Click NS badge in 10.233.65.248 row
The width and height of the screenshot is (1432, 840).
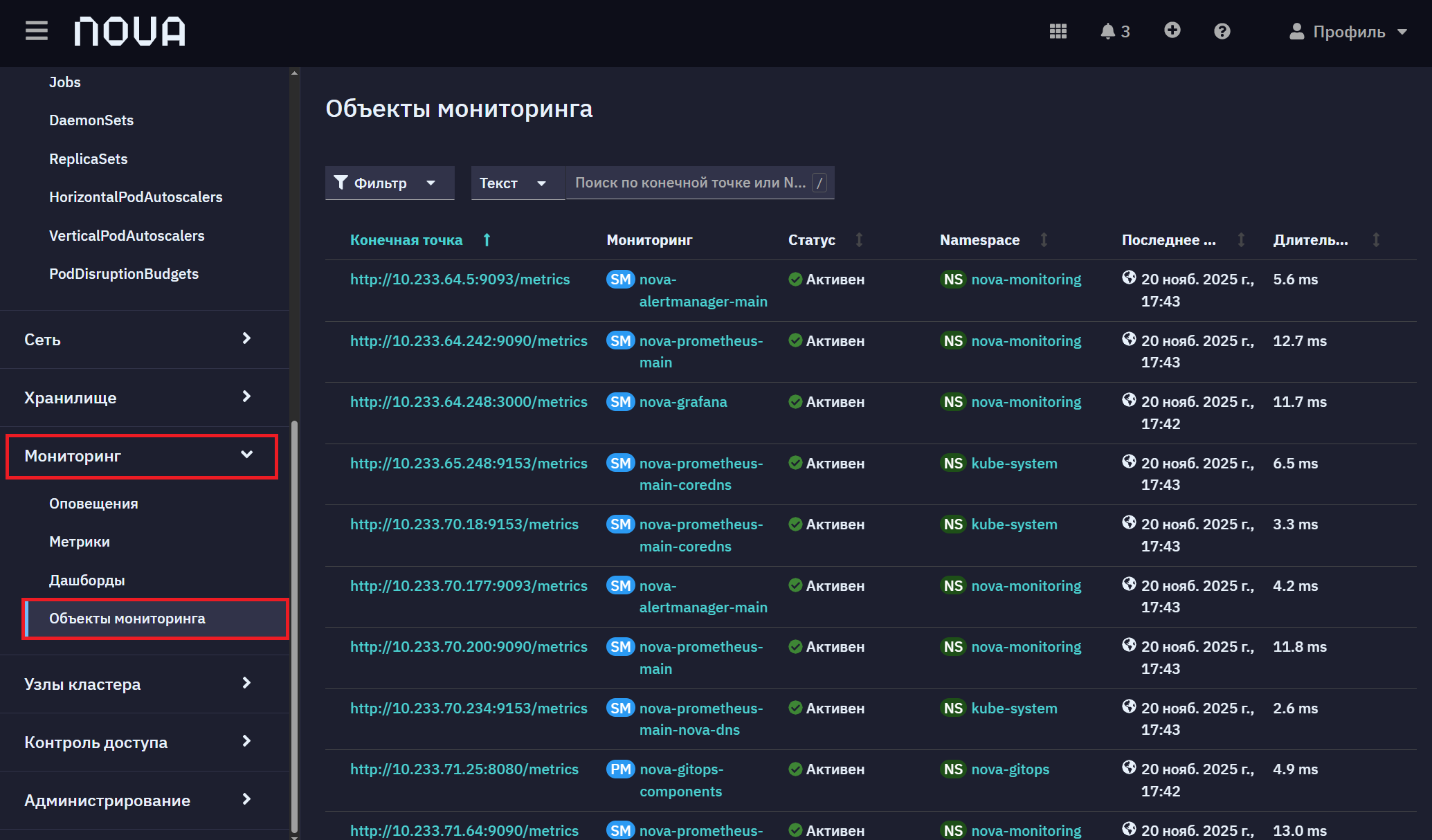953,464
